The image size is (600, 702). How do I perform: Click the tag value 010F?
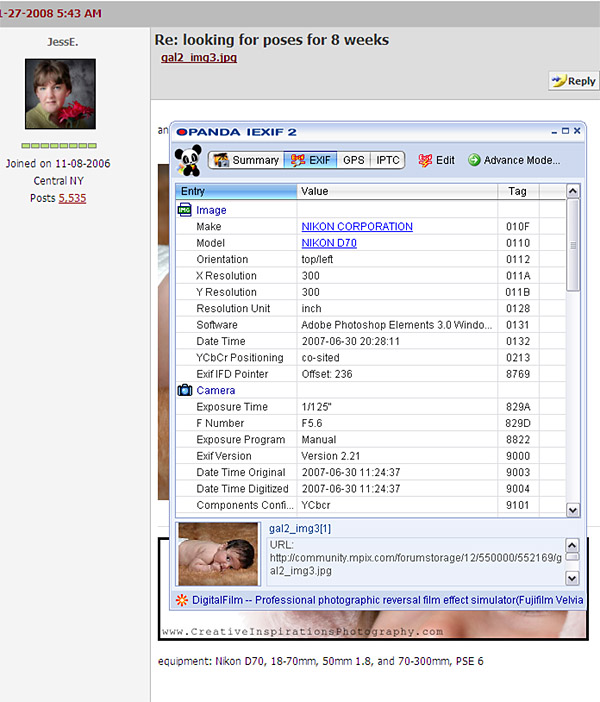click(x=518, y=226)
